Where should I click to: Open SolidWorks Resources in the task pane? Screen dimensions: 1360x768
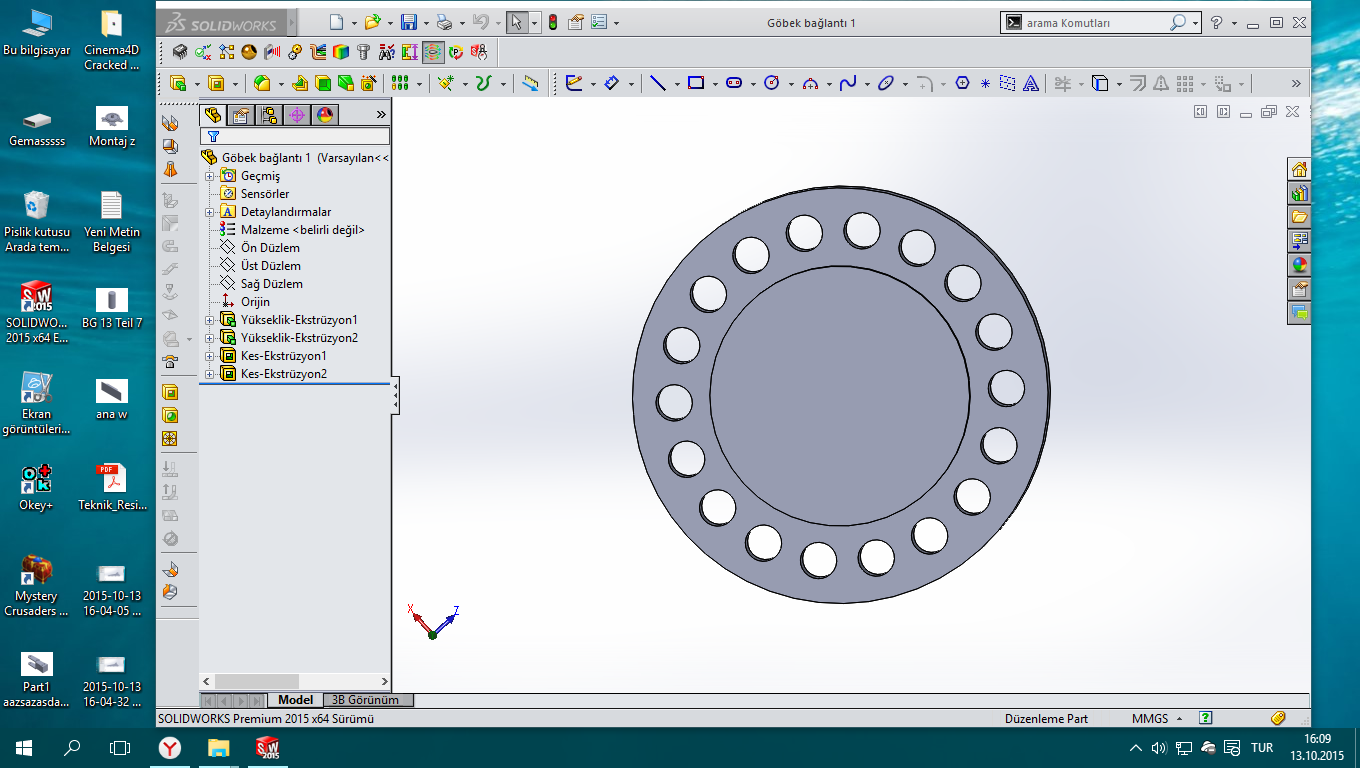coord(1299,169)
